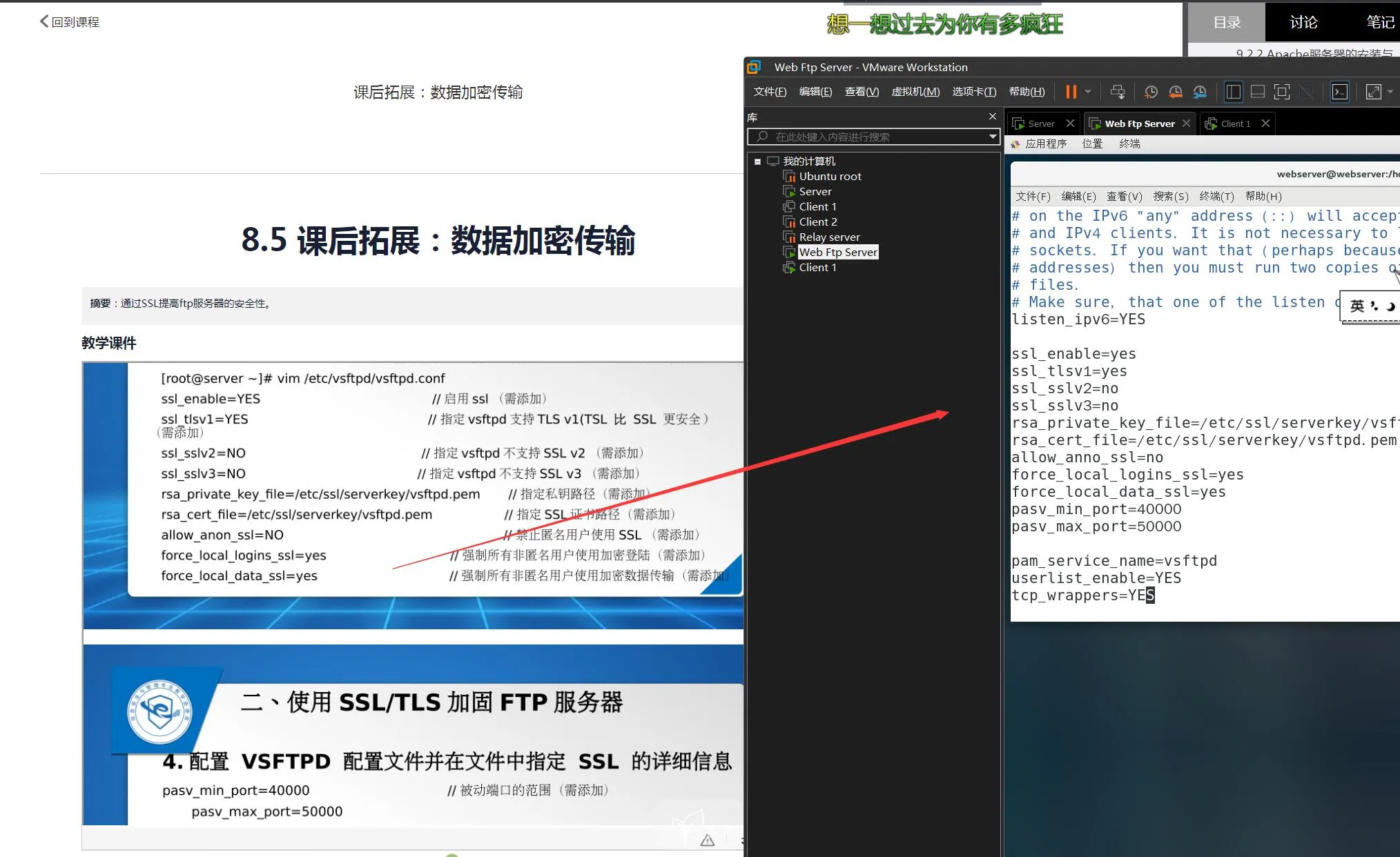Image resolution: width=1400 pixels, height=857 pixels.
Task: Toggle the thumbnail bar view icon
Action: pos(1258,92)
